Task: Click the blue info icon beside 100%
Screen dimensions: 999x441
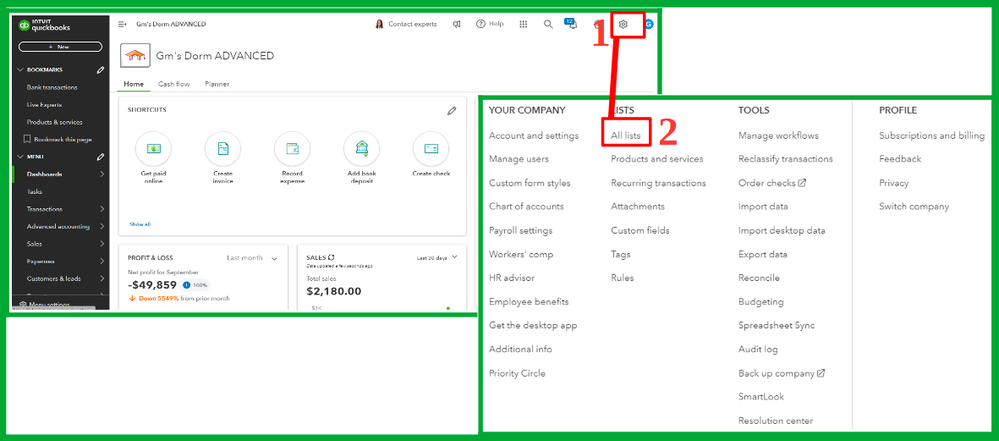Action: pos(186,286)
